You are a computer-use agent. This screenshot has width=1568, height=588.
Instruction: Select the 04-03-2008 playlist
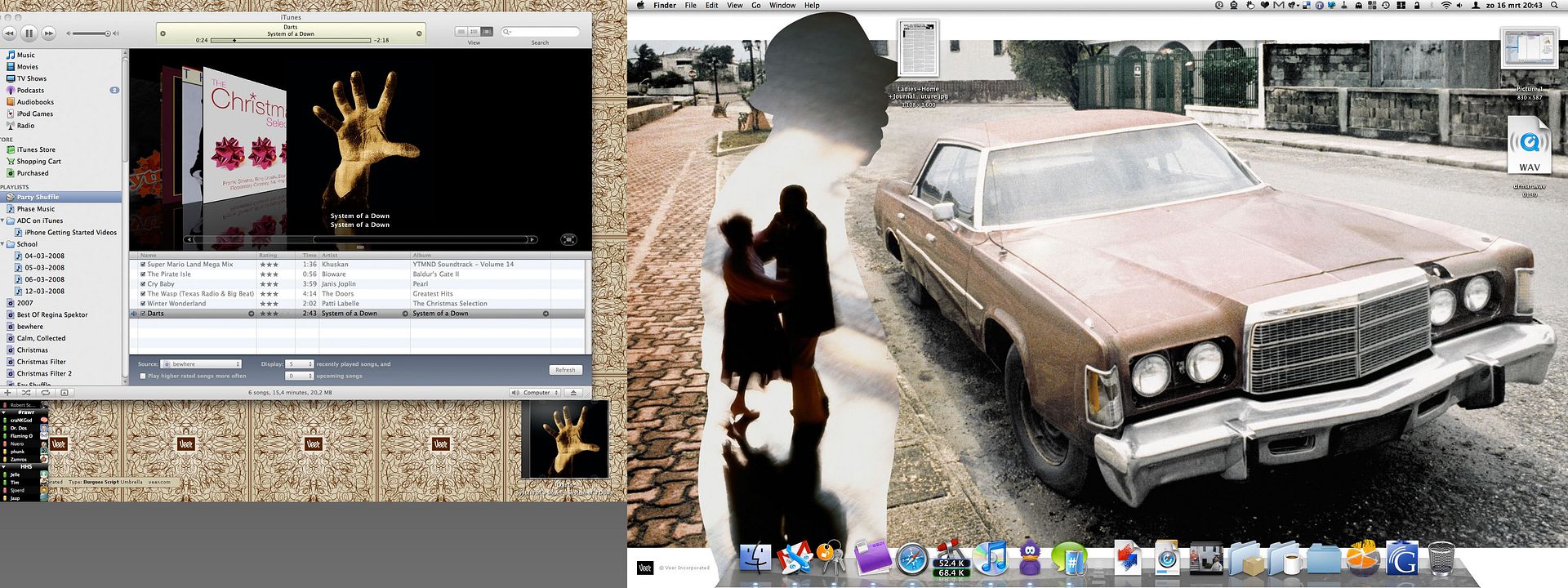click(44, 256)
